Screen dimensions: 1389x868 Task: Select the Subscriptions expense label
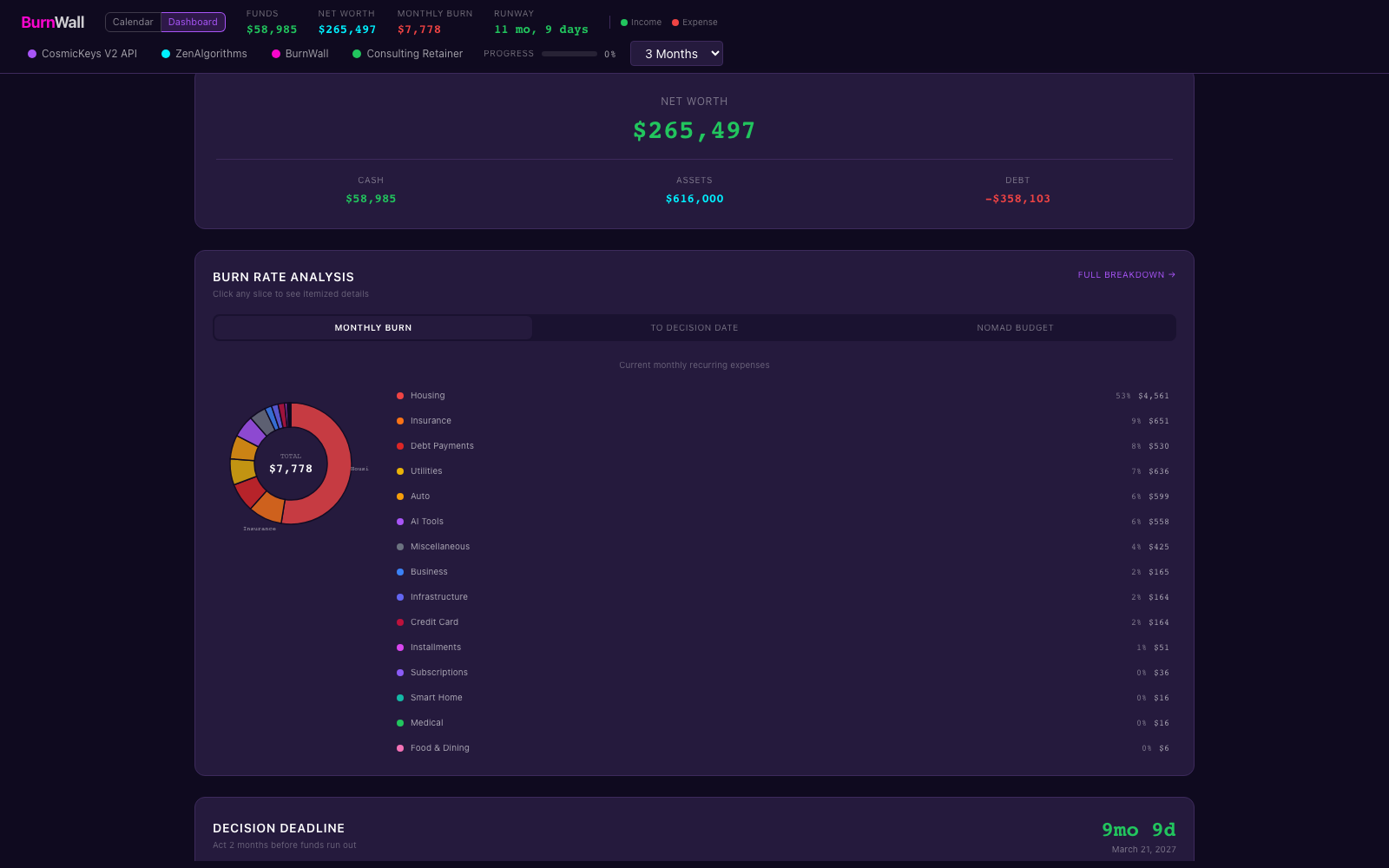point(439,673)
